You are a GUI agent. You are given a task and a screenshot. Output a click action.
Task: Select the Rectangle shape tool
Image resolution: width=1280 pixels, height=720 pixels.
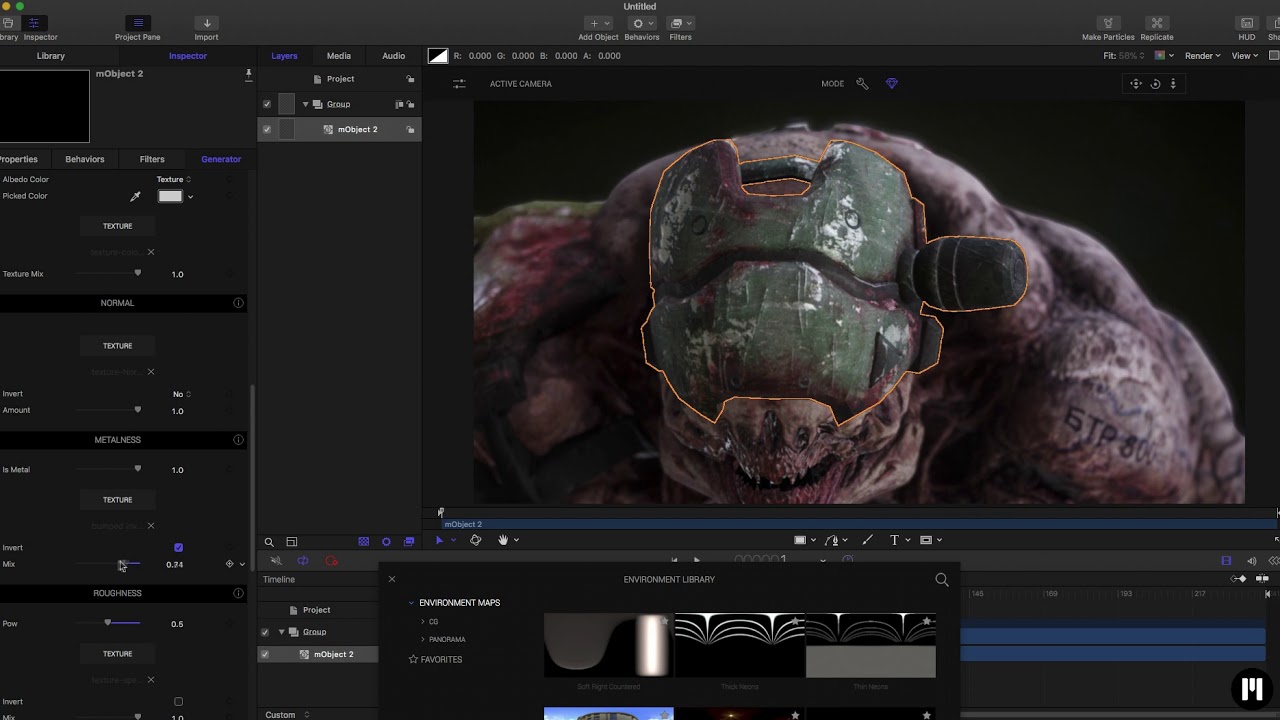pyautogui.click(x=800, y=540)
